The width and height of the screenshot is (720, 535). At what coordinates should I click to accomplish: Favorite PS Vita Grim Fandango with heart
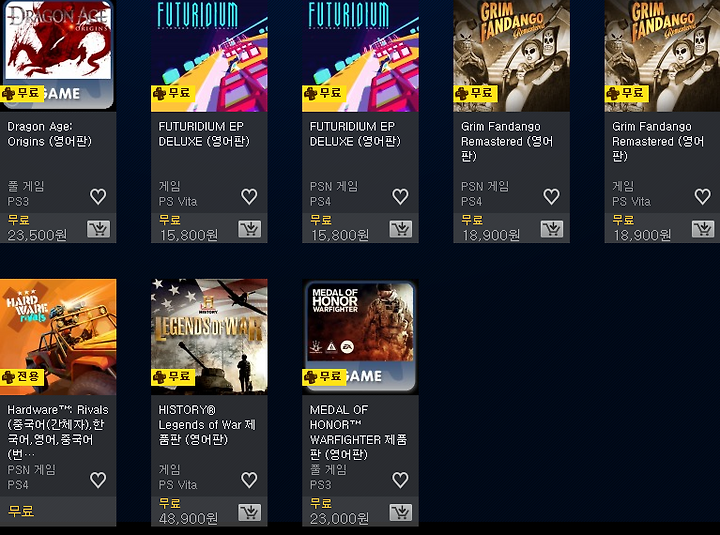click(x=703, y=197)
